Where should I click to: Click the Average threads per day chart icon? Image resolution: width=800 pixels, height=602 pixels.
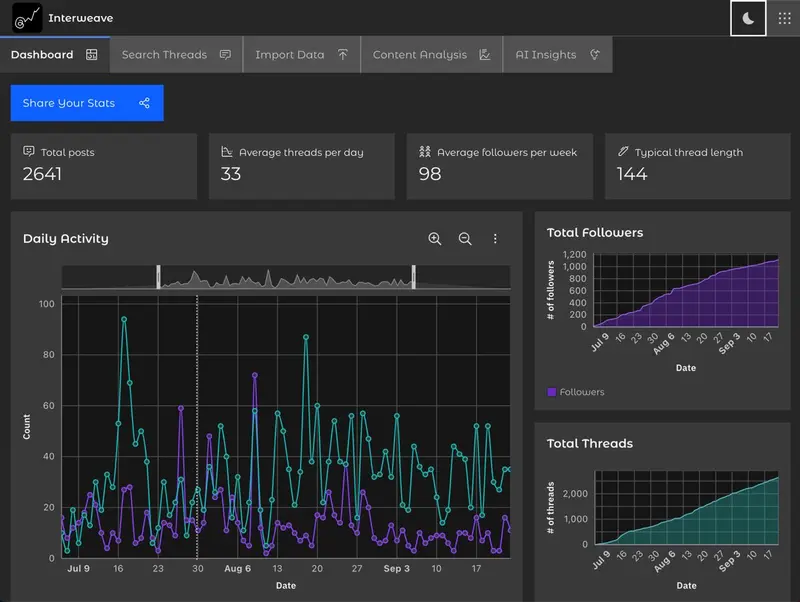(x=227, y=152)
